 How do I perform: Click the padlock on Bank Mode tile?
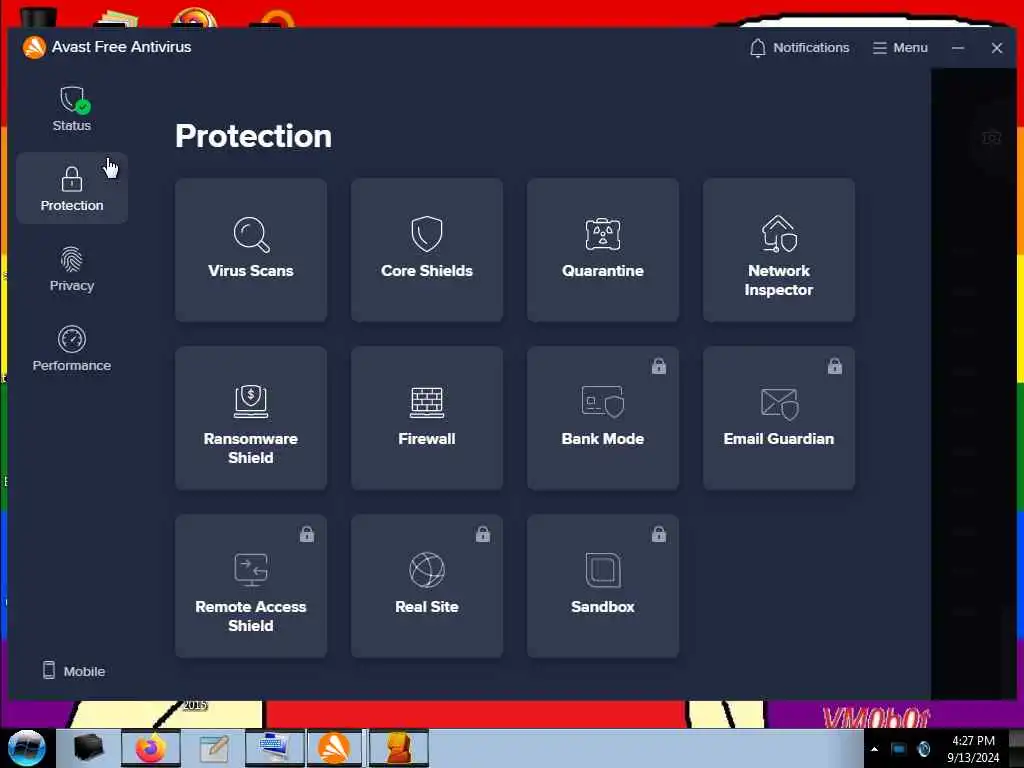659,366
